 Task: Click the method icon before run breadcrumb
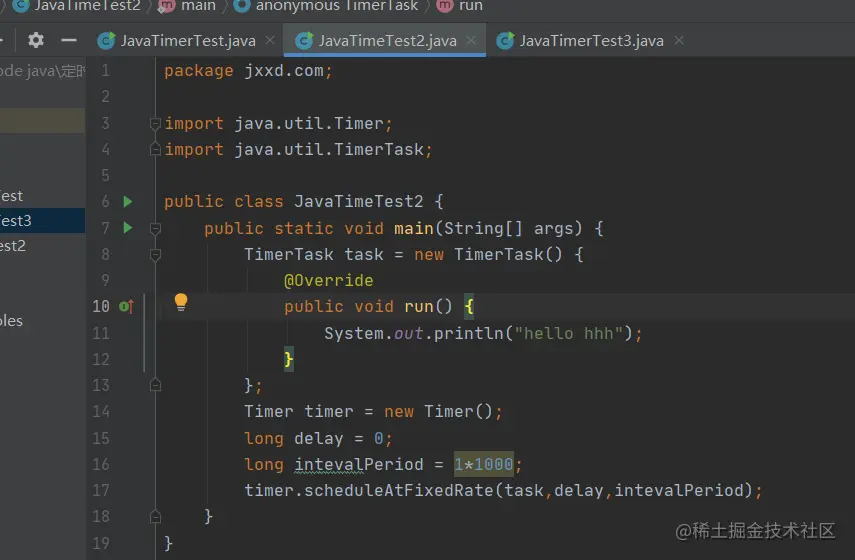coord(445,5)
